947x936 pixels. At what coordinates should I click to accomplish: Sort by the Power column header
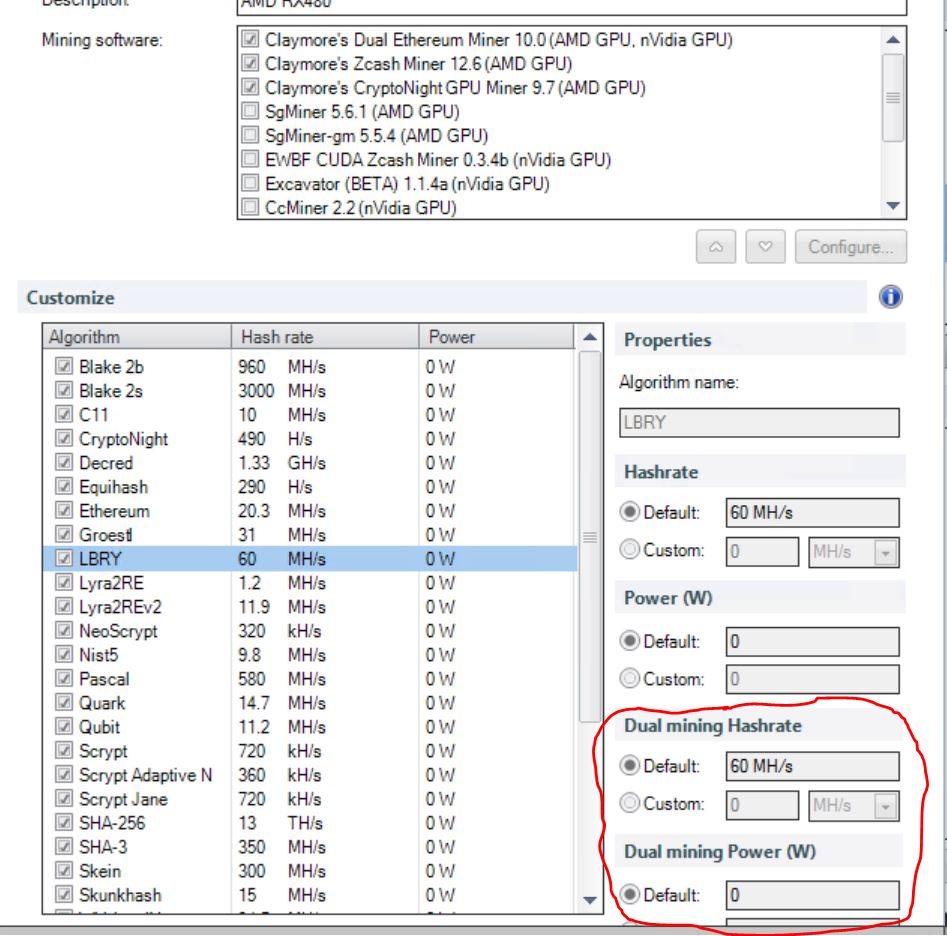pyautogui.click(x=496, y=337)
